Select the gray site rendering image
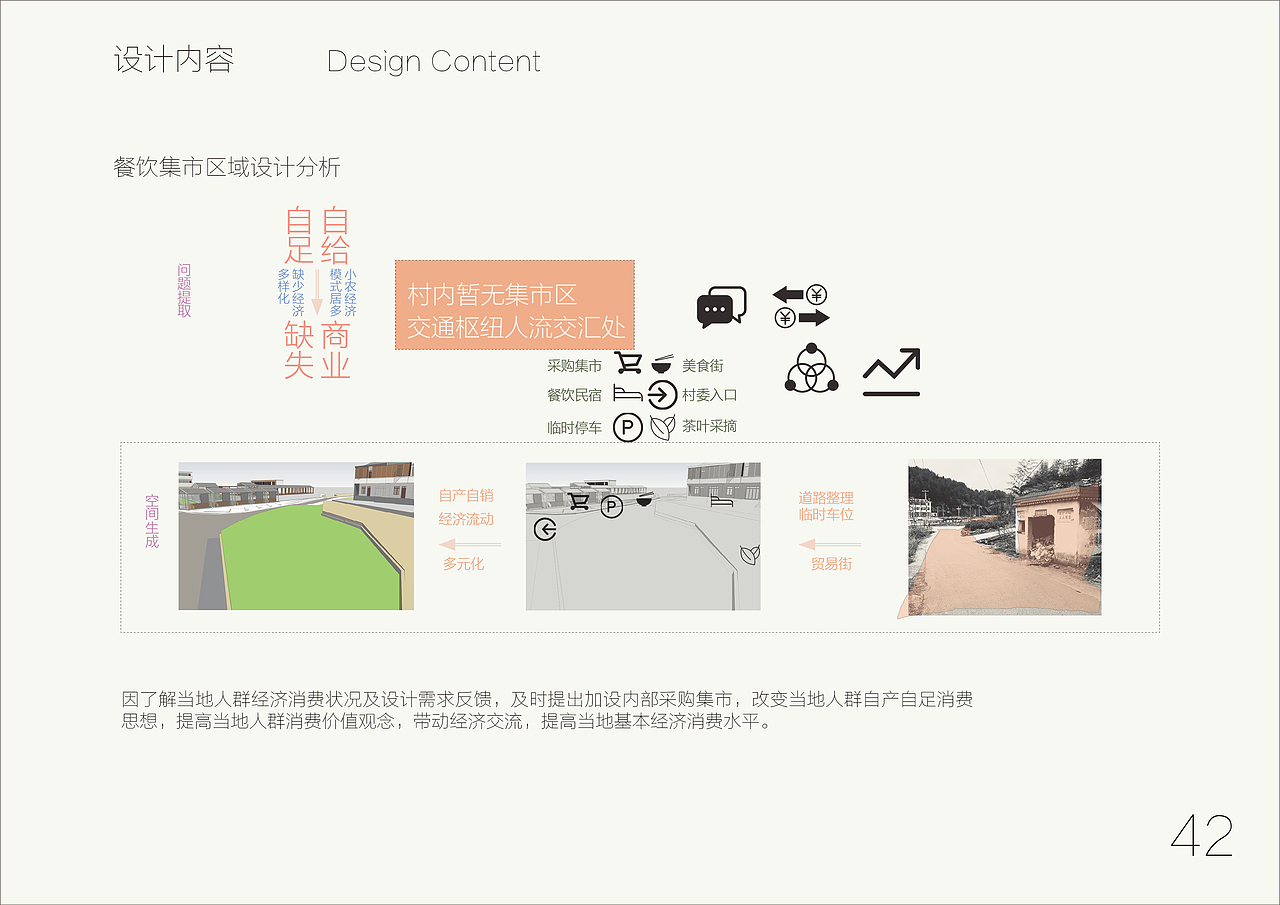 point(643,536)
